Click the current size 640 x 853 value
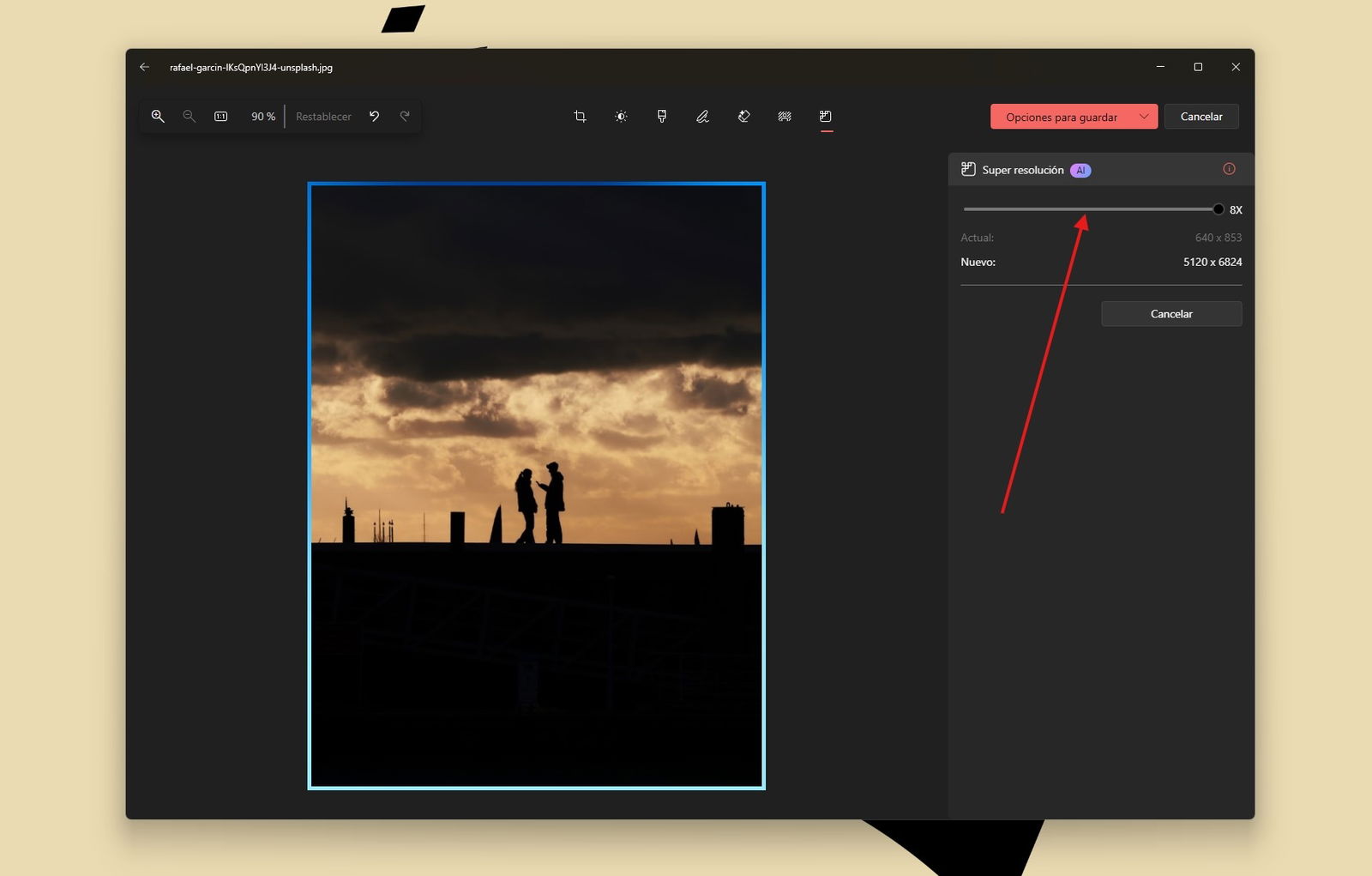The width and height of the screenshot is (1372, 876). point(1219,238)
